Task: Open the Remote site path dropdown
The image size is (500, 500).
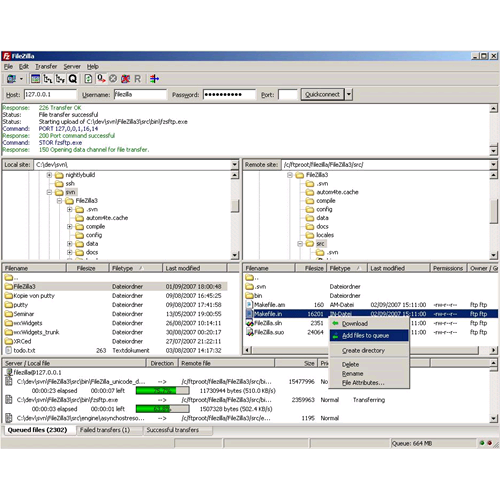Action: (x=494, y=164)
